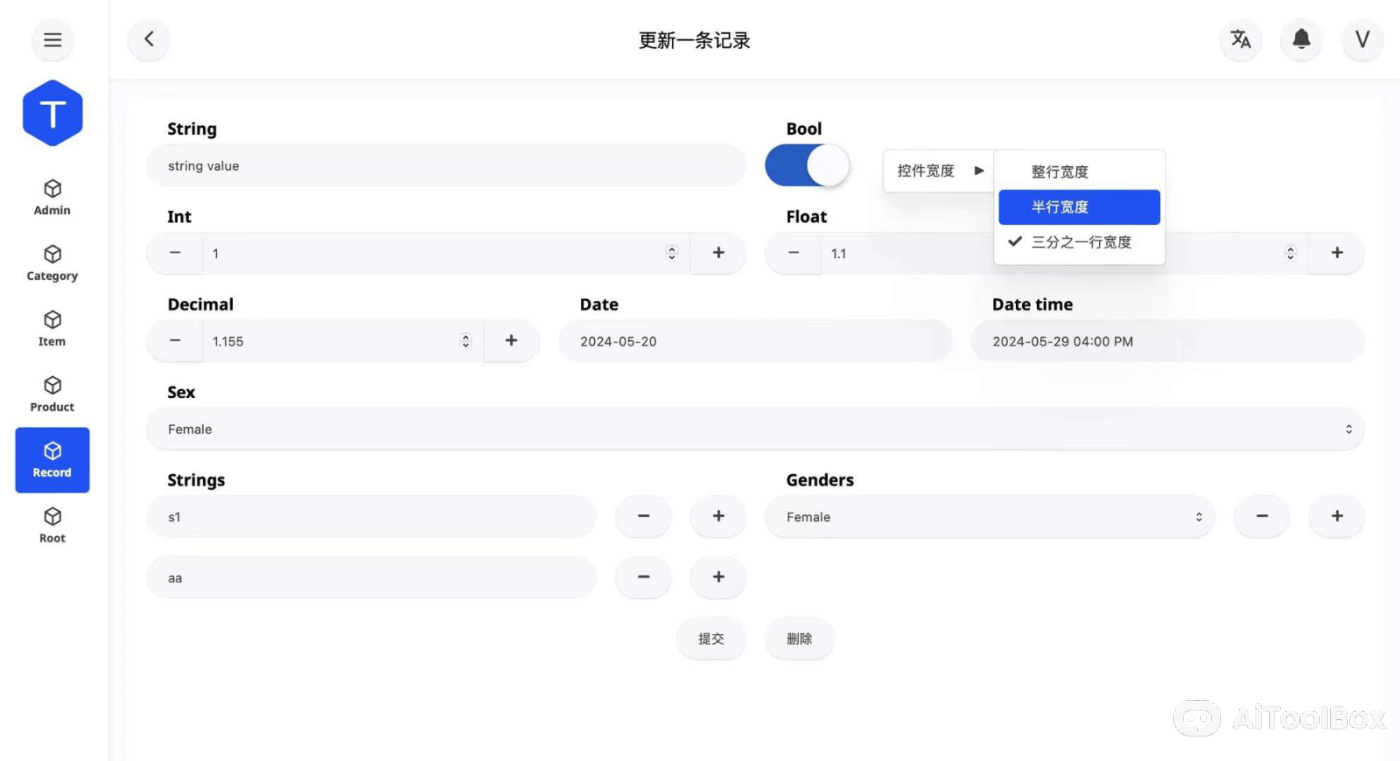Open the Item section
The width and height of the screenshot is (1400, 761).
pos(52,328)
